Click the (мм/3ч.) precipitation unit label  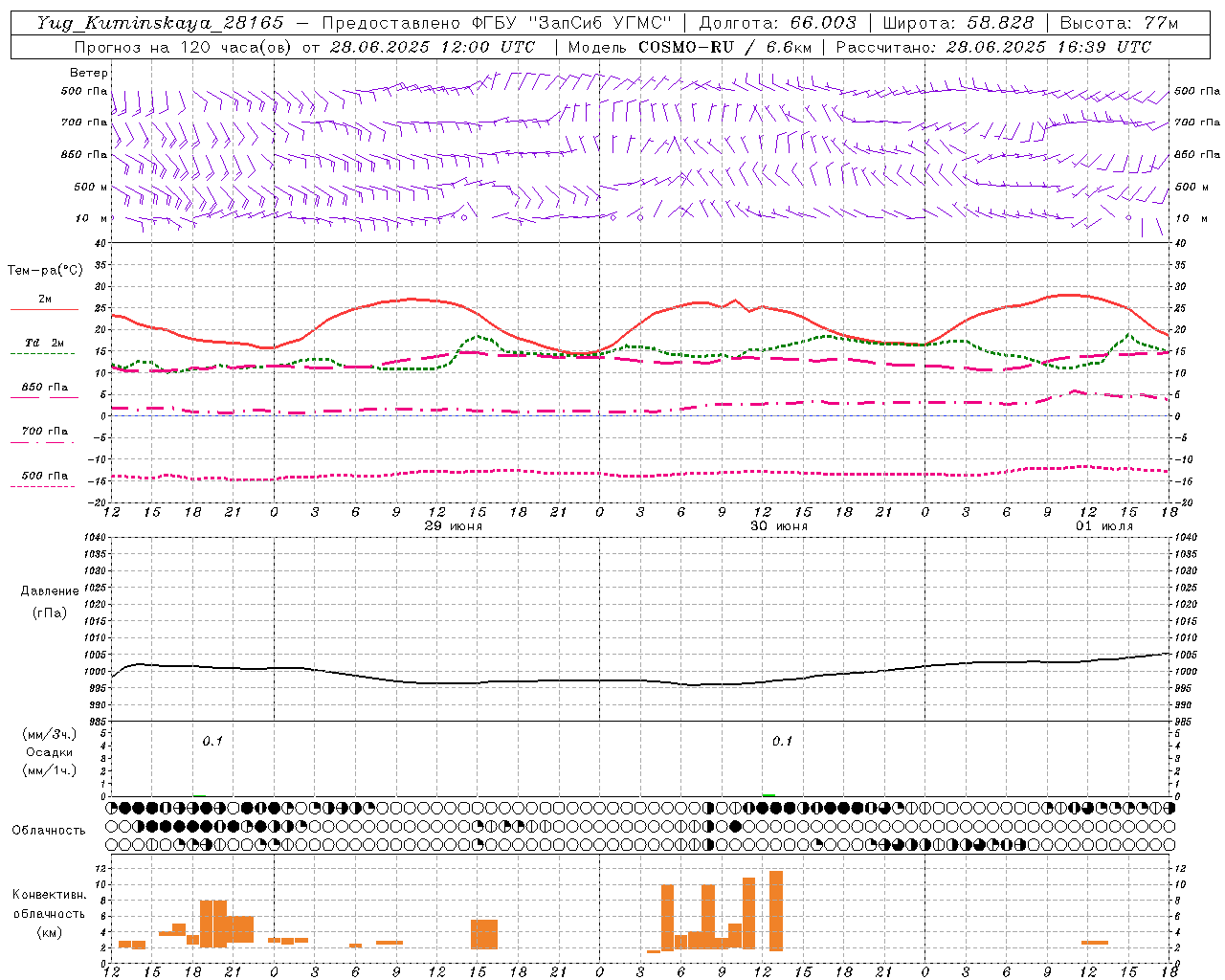click(x=50, y=735)
